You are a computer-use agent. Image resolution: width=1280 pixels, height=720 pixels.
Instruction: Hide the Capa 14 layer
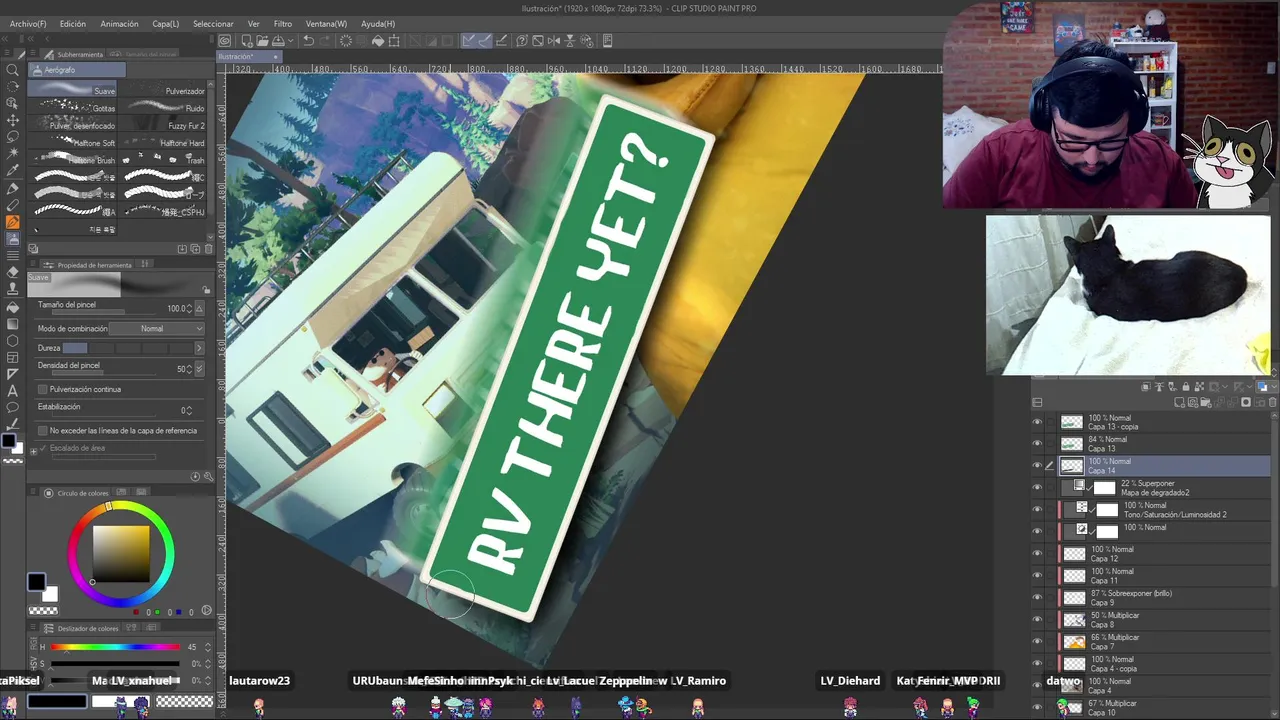coord(1037,466)
